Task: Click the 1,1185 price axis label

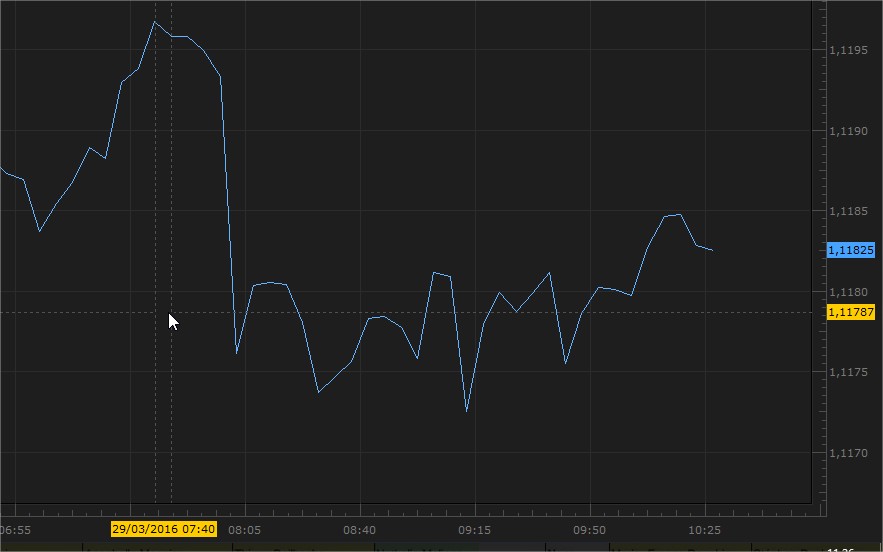Action: (848, 211)
